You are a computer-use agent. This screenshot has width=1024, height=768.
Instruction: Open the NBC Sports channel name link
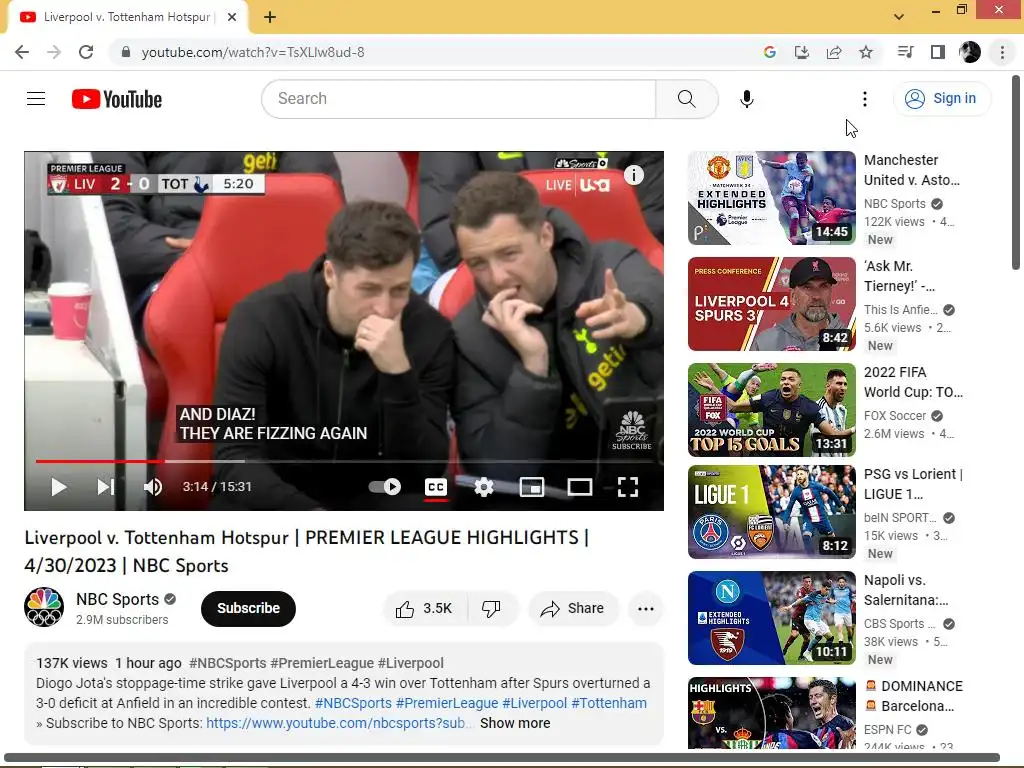pyautogui.click(x=118, y=600)
